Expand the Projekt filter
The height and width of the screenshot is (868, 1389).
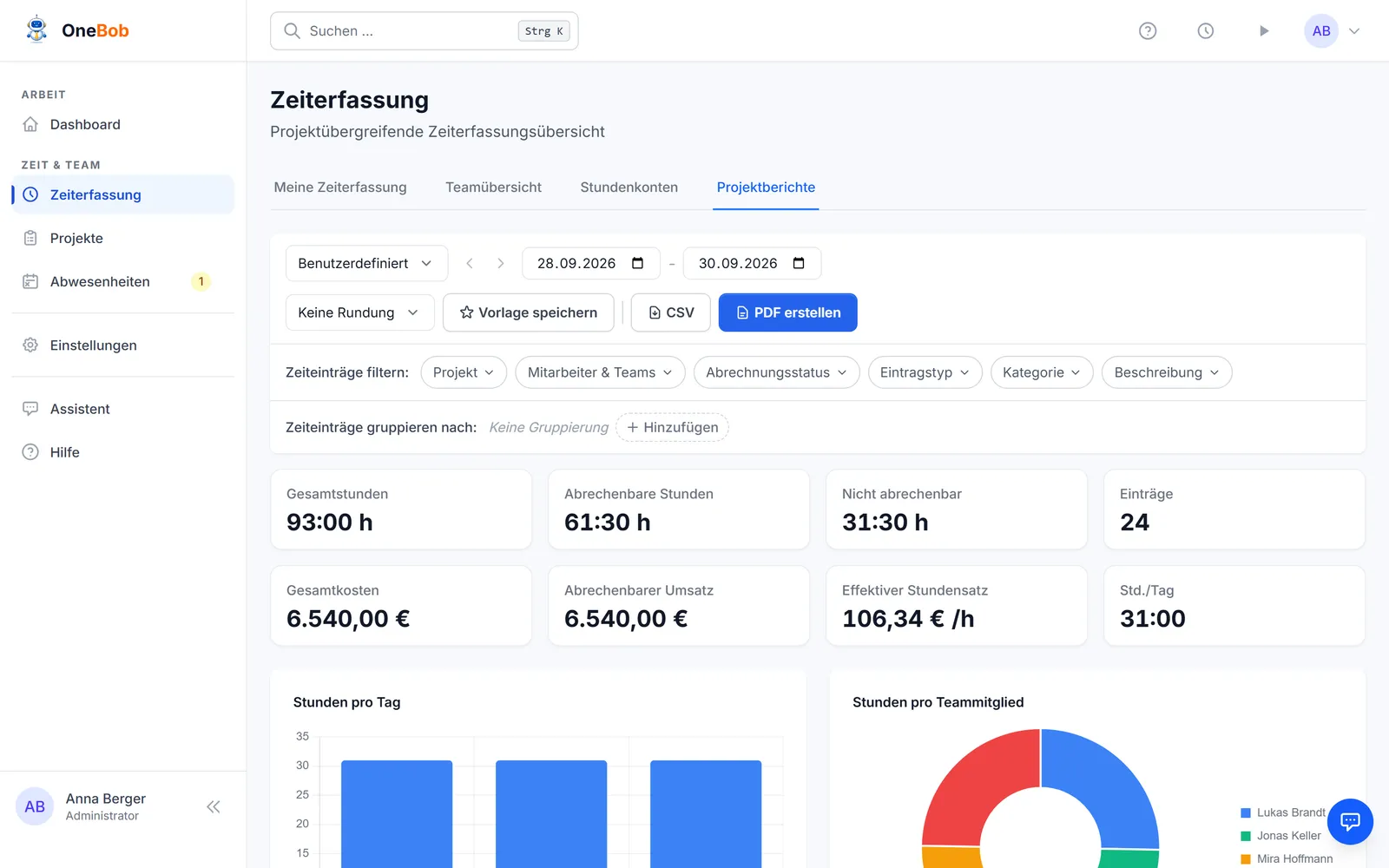pyautogui.click(x=464, y=372)
